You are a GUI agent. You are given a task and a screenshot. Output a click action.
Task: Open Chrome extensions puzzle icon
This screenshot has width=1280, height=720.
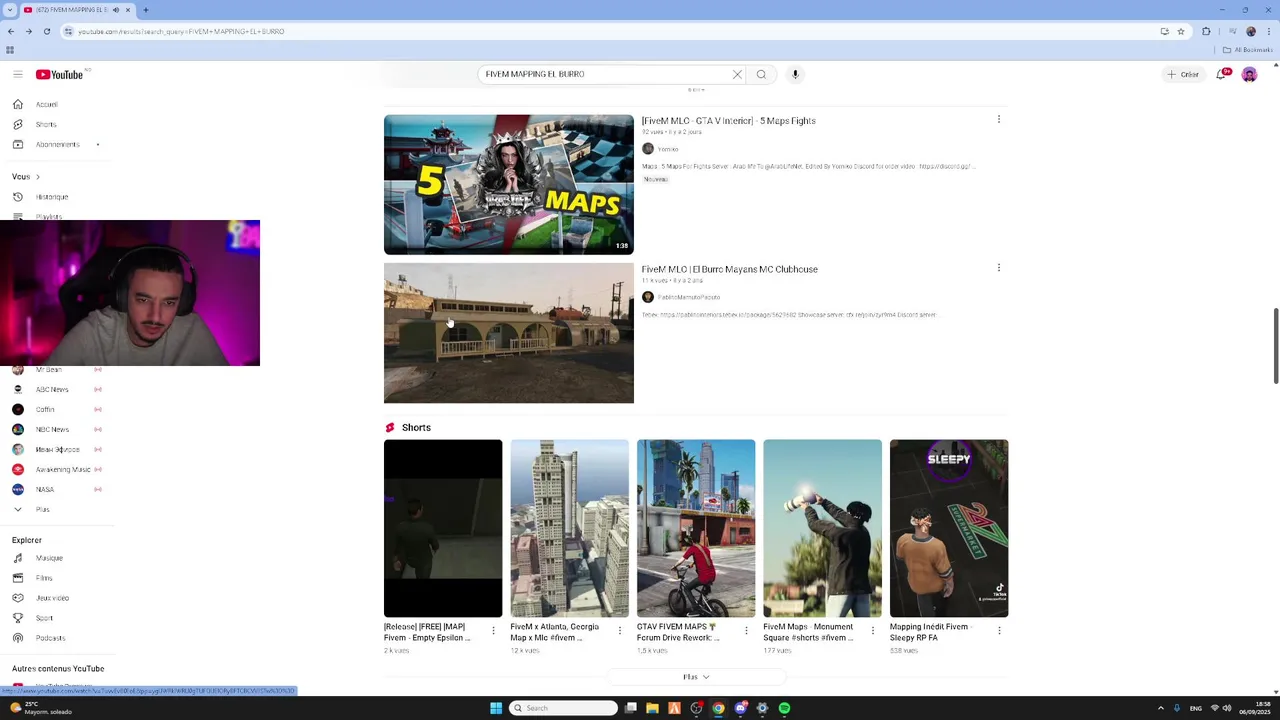[1206, 31]
